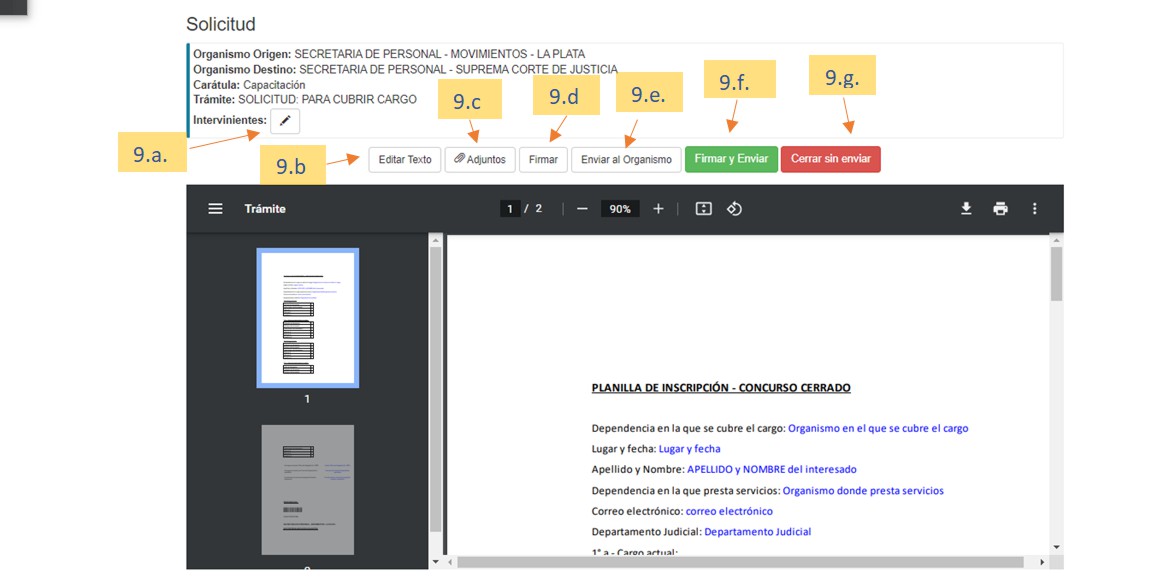Select Enviar al Organismo
Screen dimensions: 1157x586
coord(626,160)
